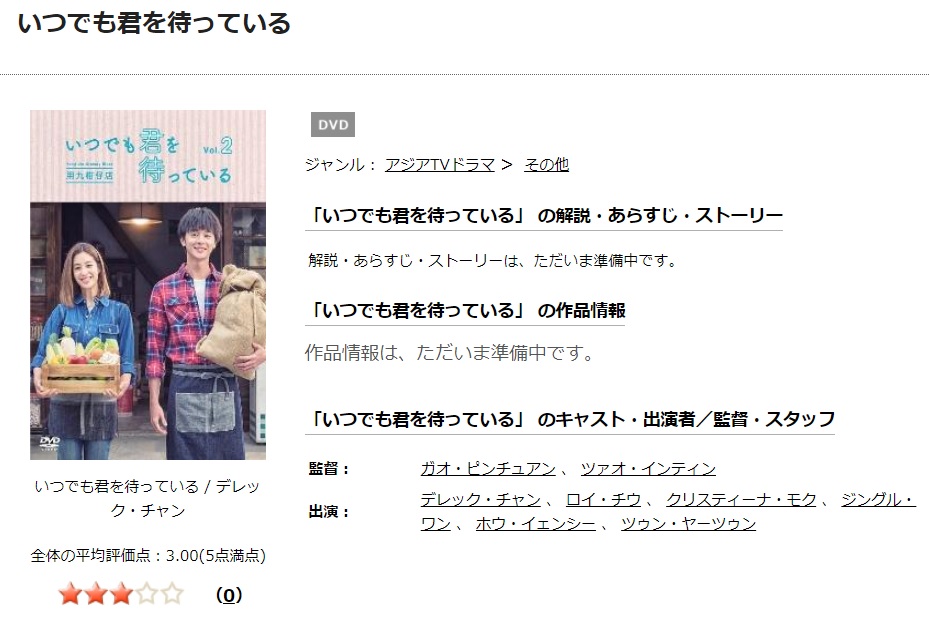Image resolution: width=929 pixels, height=628 pixels.
Task: Open director ガオ・ピンチュアン link
Action: click(x=488, y=469)
